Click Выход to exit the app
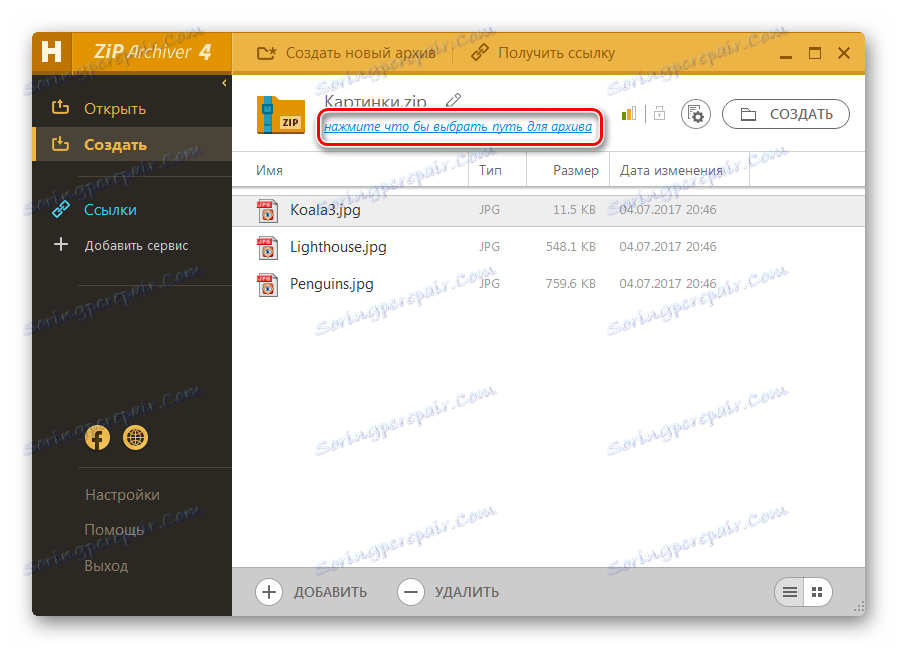Viewport: 898px width, 649px height. point(106,566)
